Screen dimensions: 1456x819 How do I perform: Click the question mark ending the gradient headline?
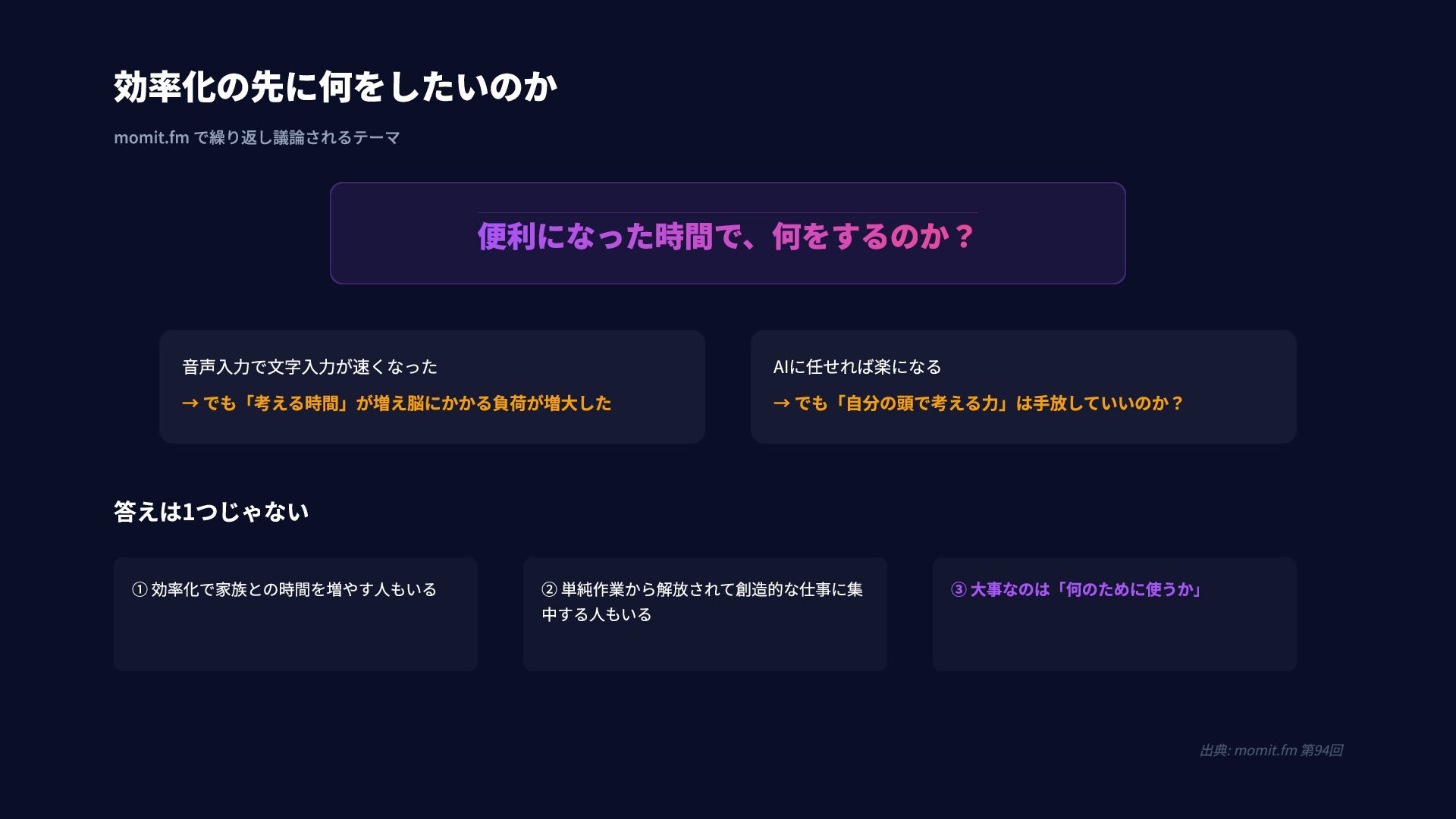click(x=964, y=237)
